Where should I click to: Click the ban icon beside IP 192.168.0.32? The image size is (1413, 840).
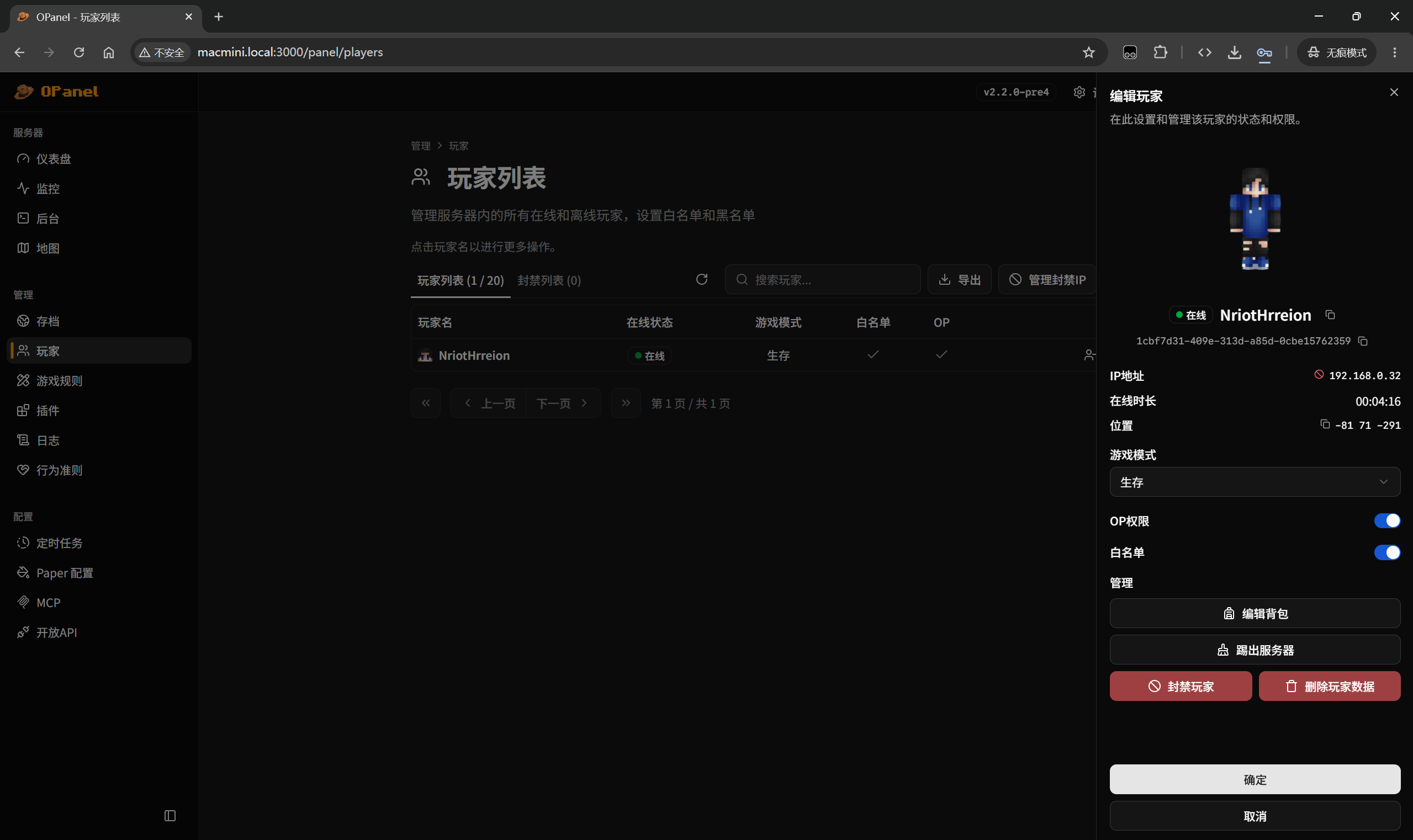click(1319, 374)
